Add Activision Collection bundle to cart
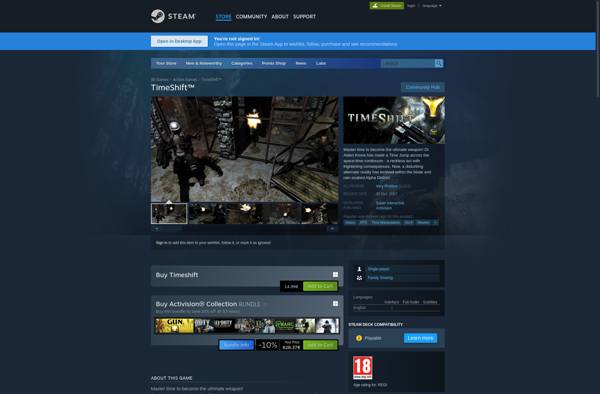 [x=320, y=345]
